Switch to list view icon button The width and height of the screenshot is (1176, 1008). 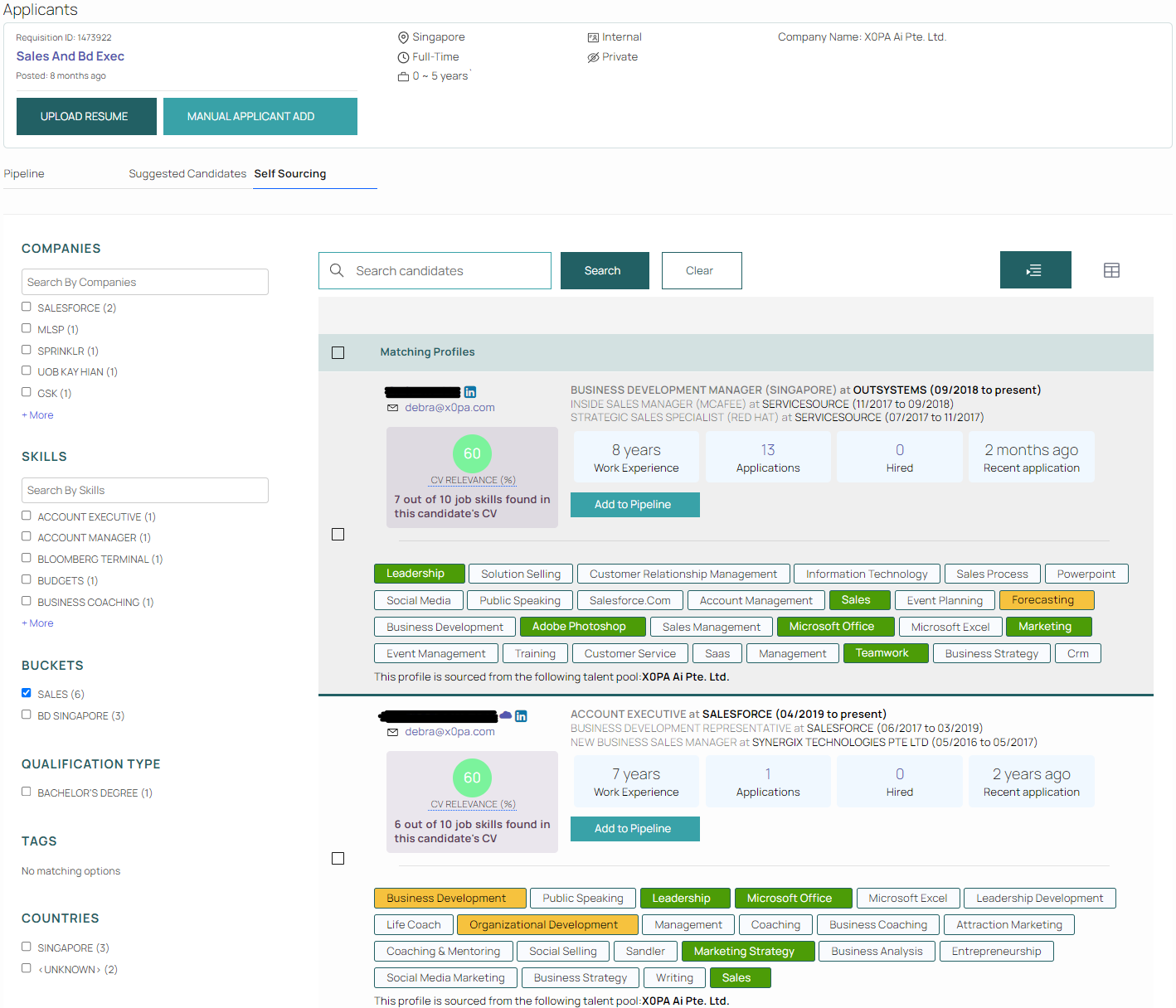tap(1035, 270)
